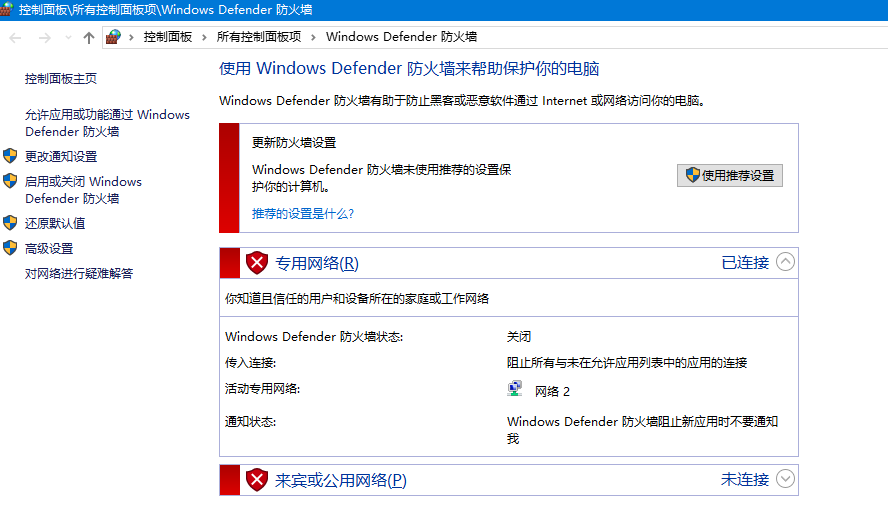Go to 控制面板主页
This screenshot has height=523, width=888.
(x=61, y=78)
